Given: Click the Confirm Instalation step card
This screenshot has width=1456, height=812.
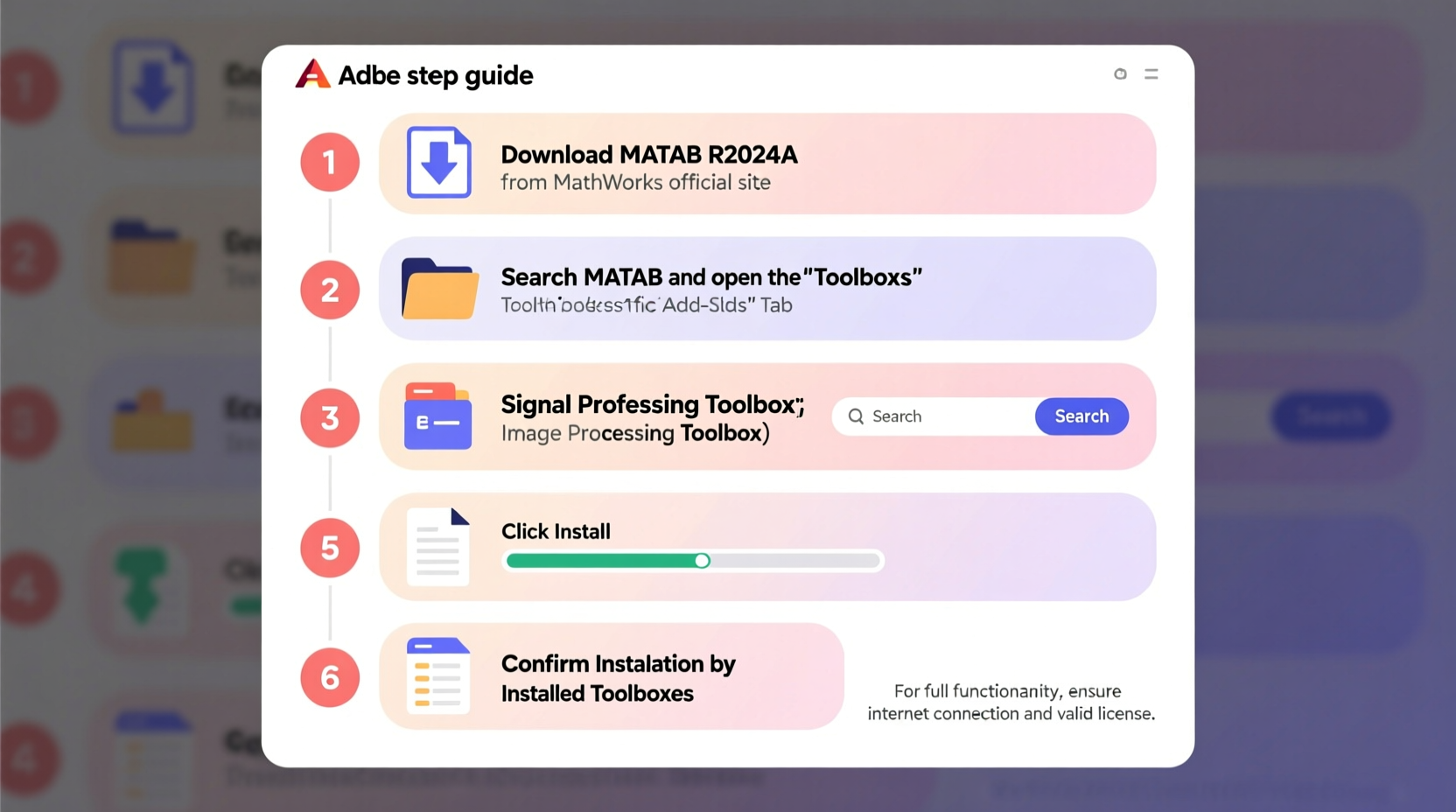Looking at the screenshot, I should click(x=611, y=676).
